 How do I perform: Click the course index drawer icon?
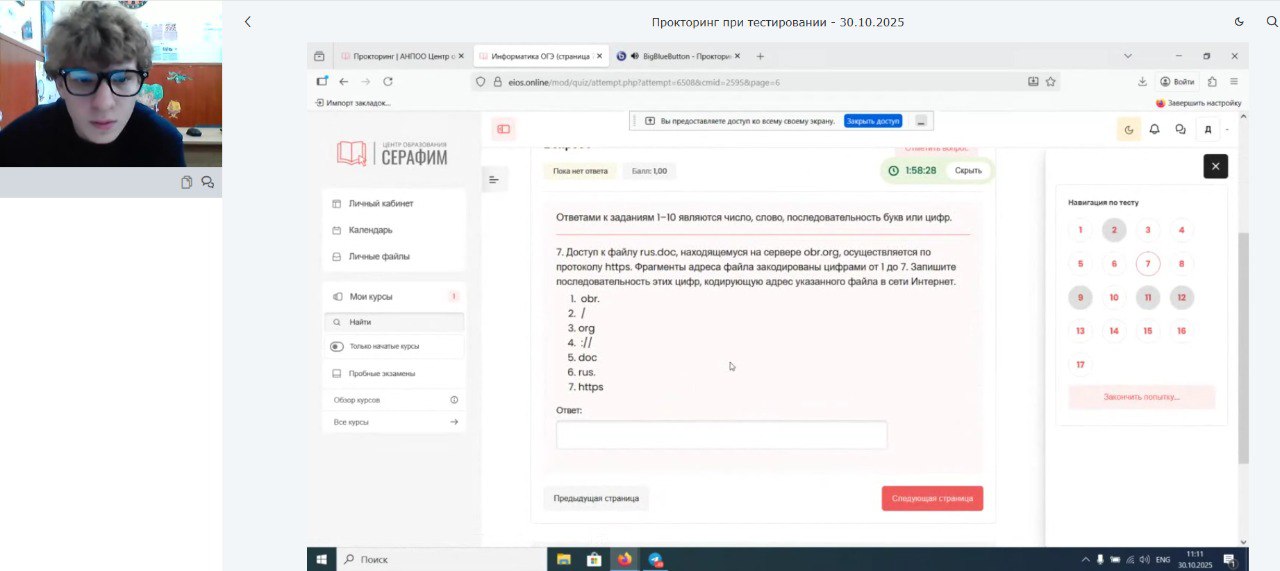494,180
